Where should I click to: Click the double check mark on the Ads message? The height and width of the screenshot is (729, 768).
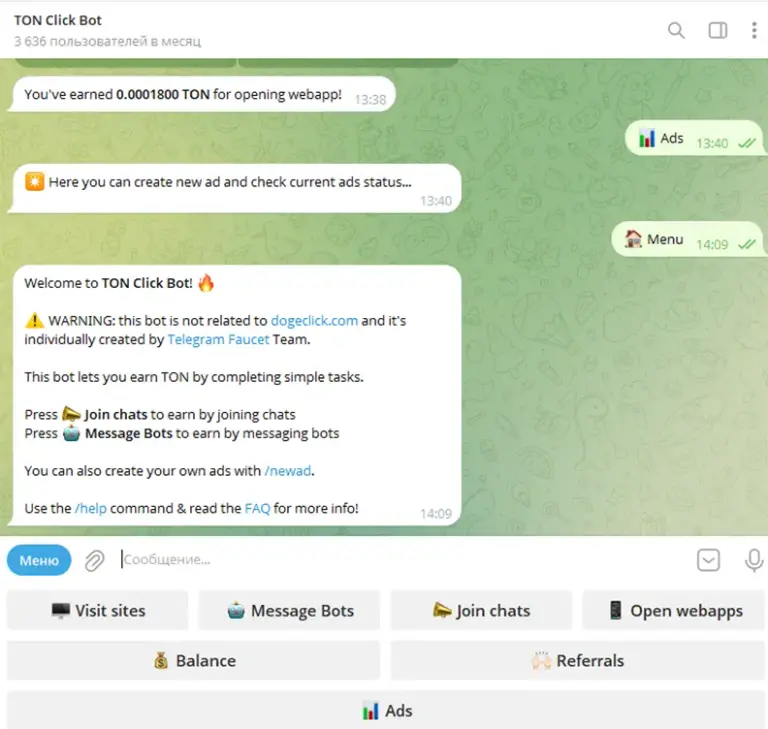pos(747,143)
